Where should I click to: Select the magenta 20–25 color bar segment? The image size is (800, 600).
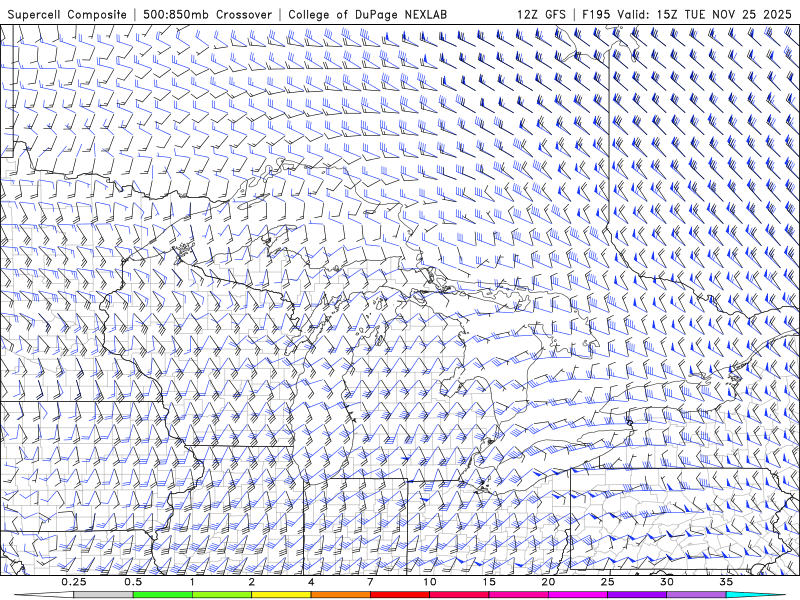click(x=578, y=595)
